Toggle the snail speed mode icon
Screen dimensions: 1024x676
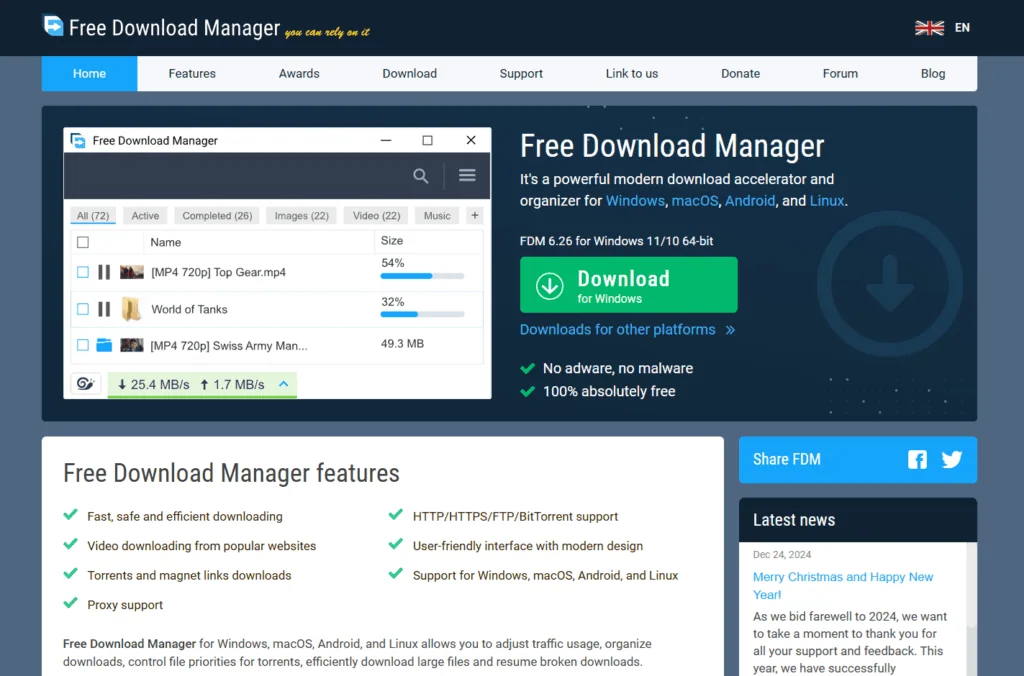pos(86,383)
